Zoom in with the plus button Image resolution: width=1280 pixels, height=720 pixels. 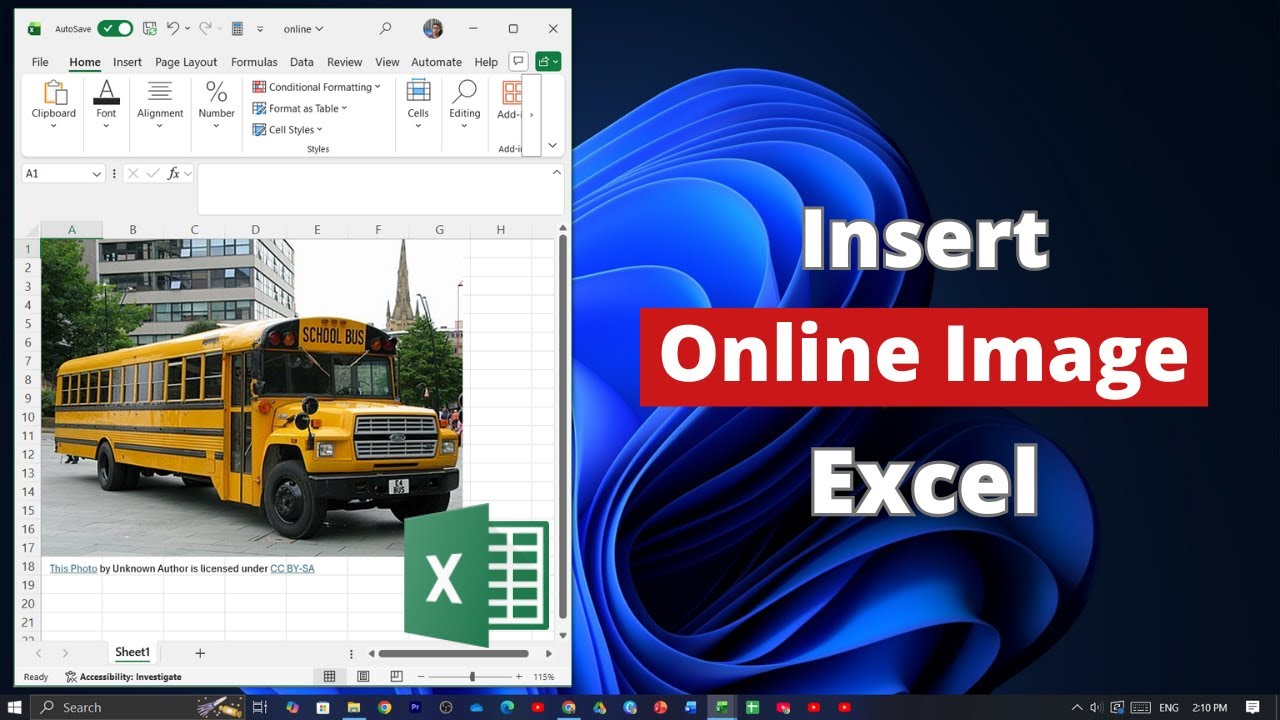coord(518,677)
